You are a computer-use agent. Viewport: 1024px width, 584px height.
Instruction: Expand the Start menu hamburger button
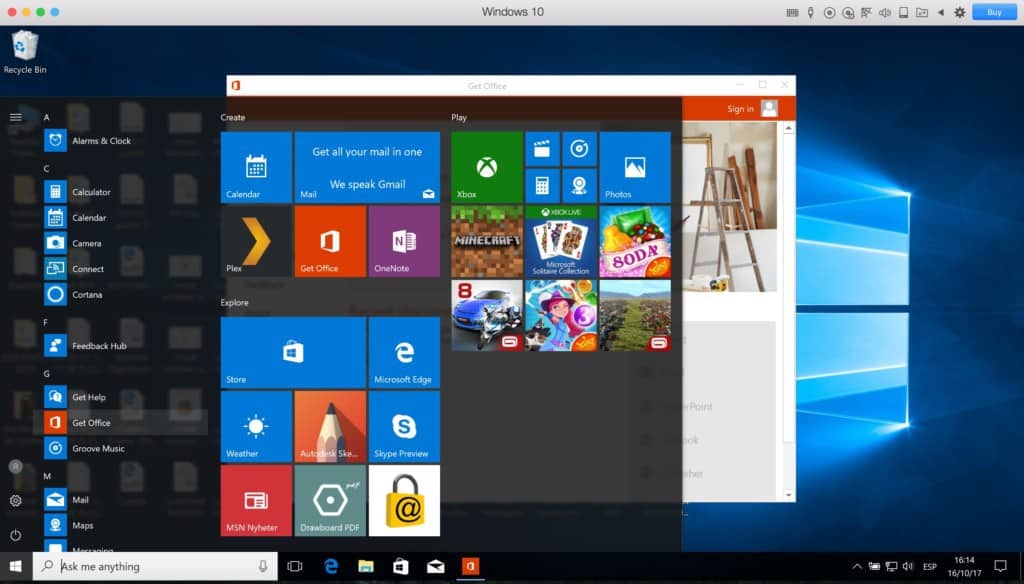[16, 117]
